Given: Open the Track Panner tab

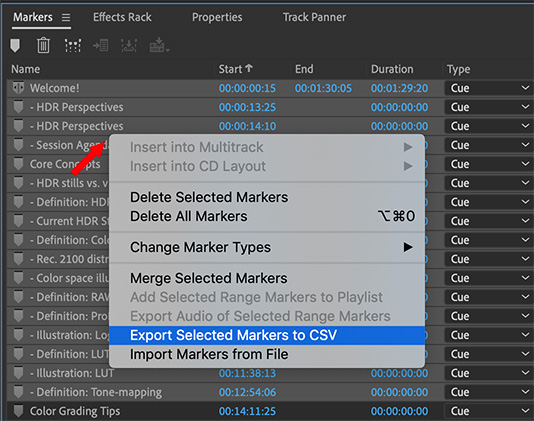Looking at the screenshot, I should 314,17.
